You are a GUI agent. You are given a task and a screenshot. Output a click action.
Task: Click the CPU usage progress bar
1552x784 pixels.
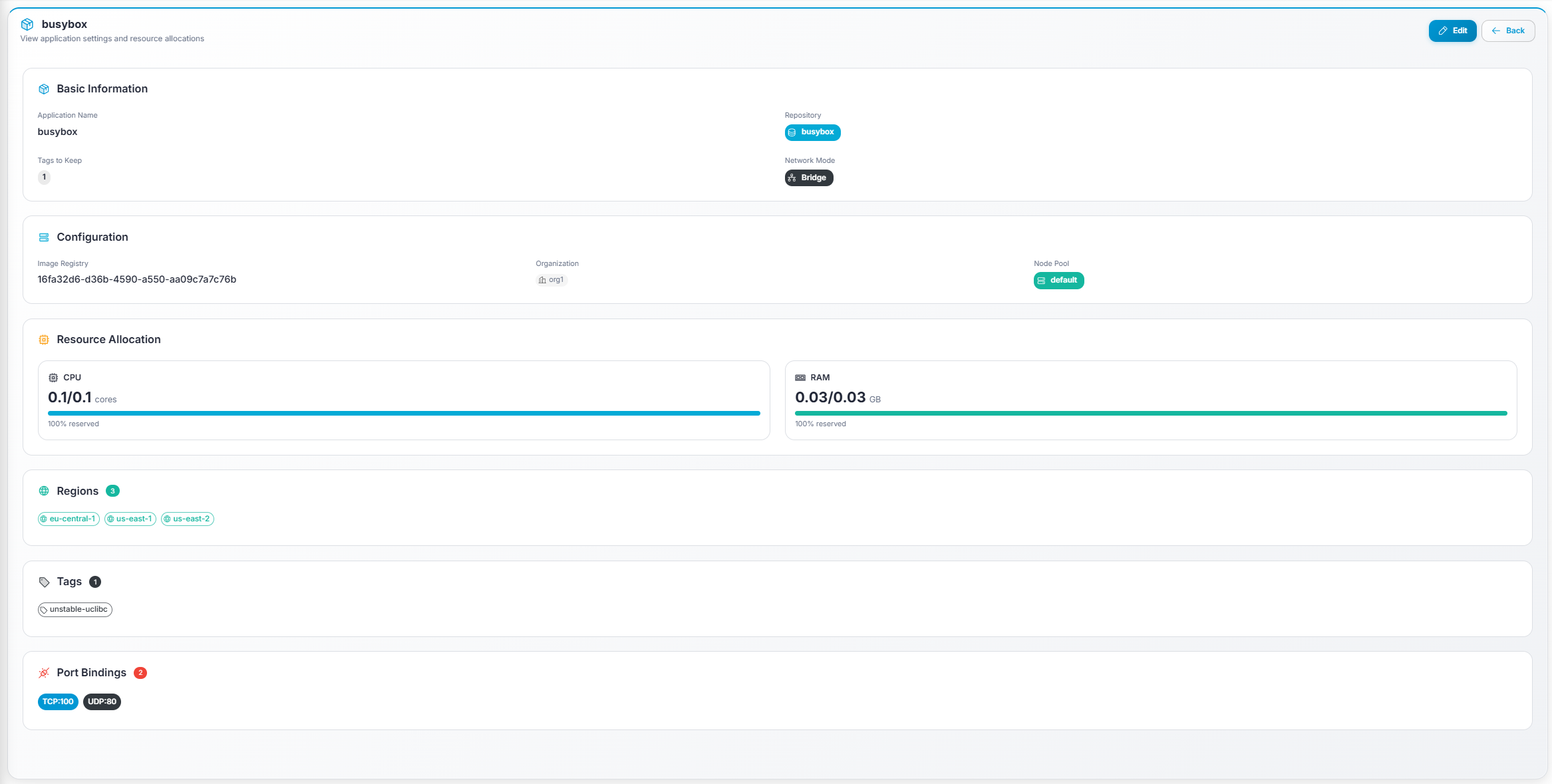click(x=403, y=413)
